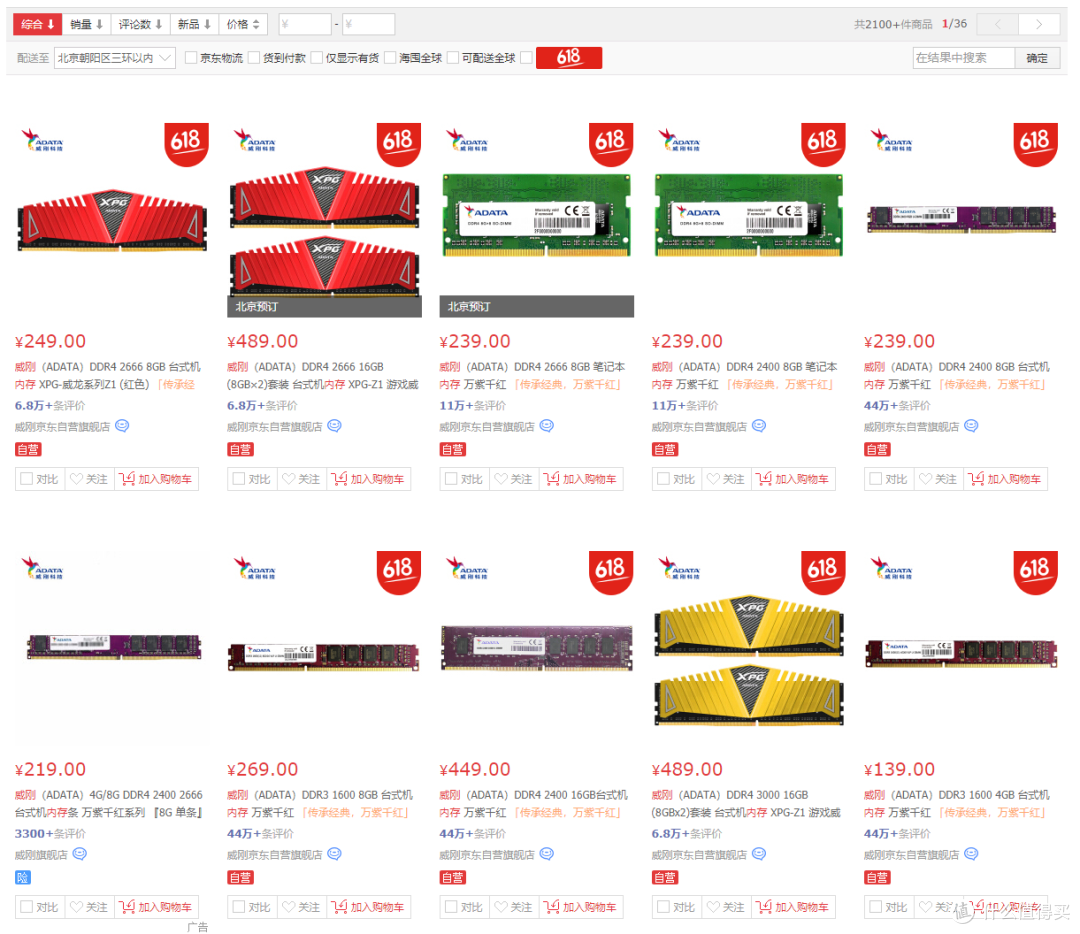The width and height of the screenshot is (1080, 934).
Task: Click 自营 badge on ¥449 item
Action: coord(453,878)
